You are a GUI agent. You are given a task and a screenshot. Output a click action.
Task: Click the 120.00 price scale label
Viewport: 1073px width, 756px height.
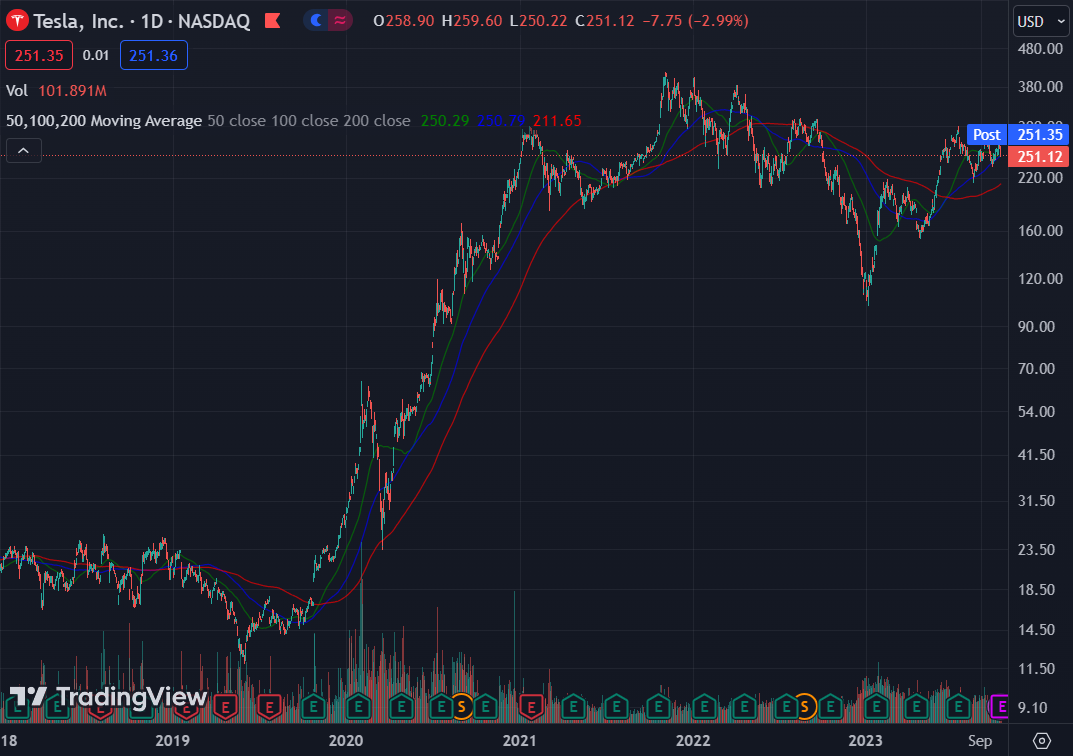pos(1040,278)
